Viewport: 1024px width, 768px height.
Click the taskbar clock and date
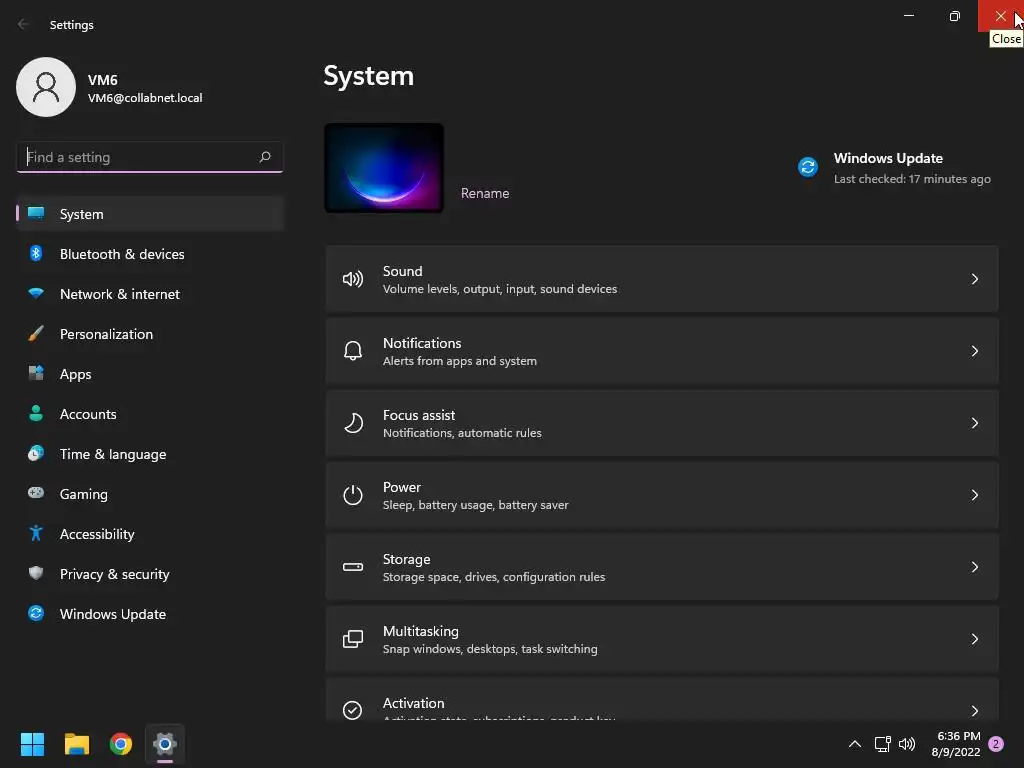tap(958, 744)
